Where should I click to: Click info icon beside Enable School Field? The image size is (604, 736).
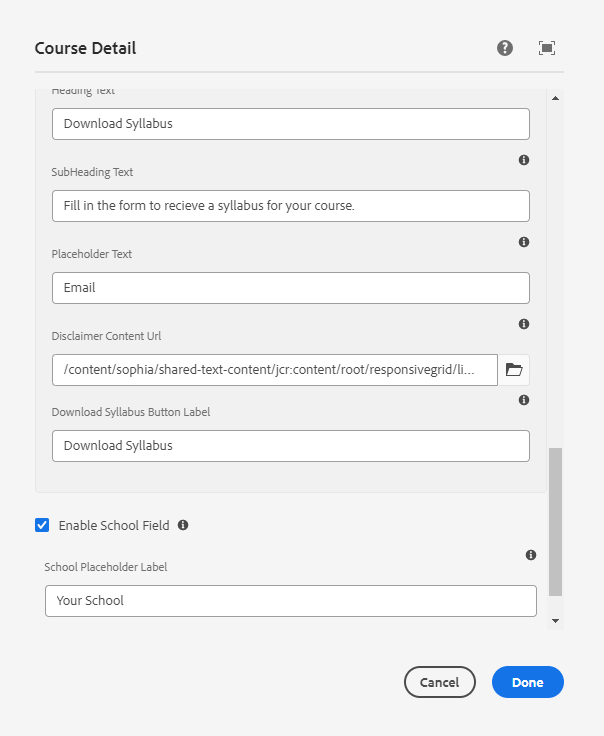pyautogui.click(x=183, y=525)
